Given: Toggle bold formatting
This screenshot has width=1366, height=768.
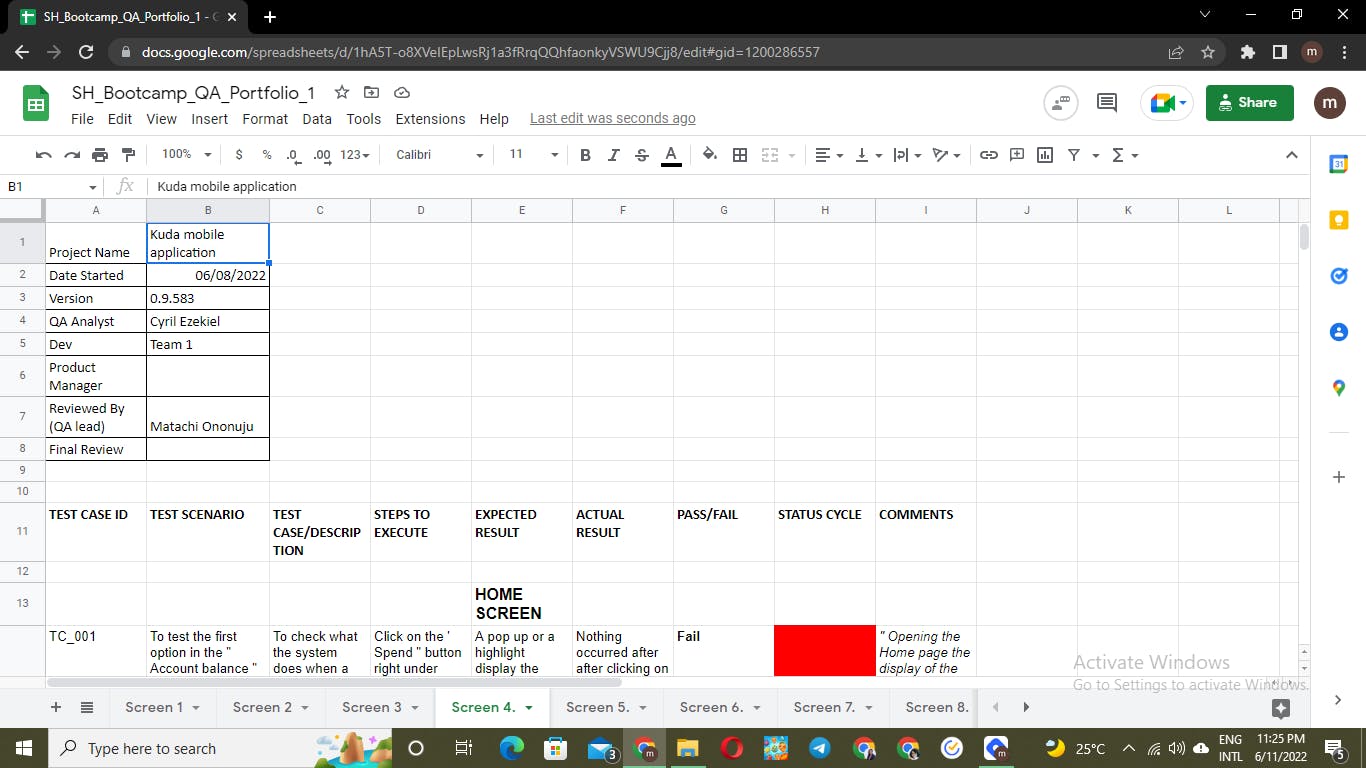Looking at the screenshot, I should (586, 155).
